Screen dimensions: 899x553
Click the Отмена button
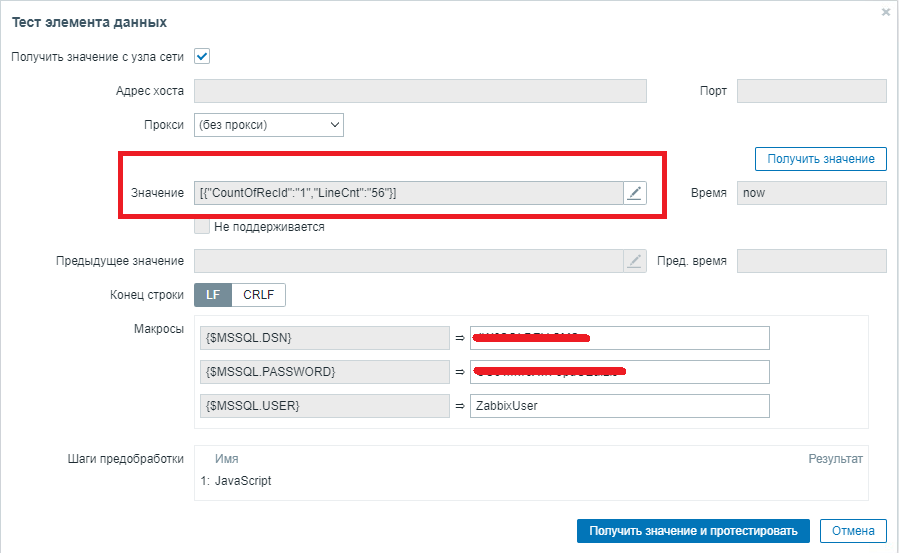(x=853, y=531)
